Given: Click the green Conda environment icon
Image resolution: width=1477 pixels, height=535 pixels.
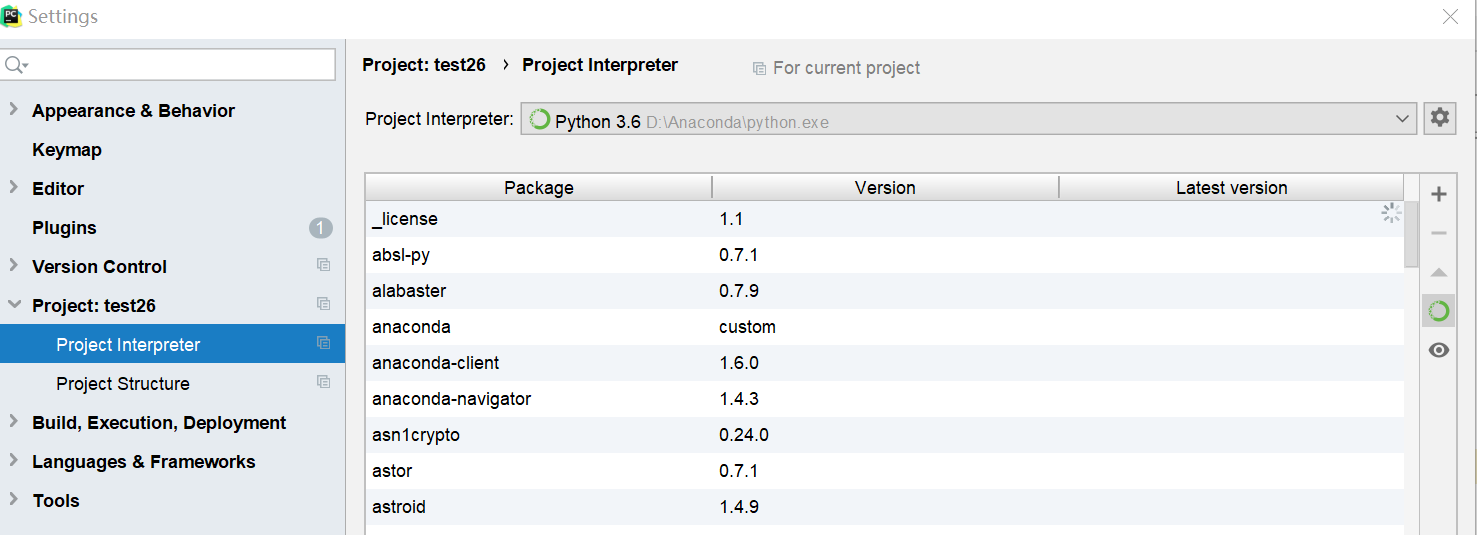Looking at the screenshot, I should pyautogui.click(x=1439, y=311).
